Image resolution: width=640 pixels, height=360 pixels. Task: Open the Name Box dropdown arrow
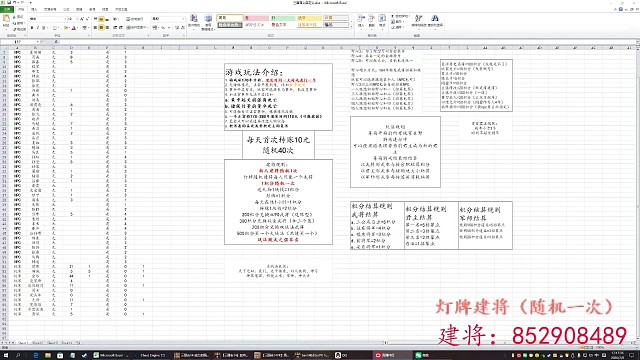[38, 42]
